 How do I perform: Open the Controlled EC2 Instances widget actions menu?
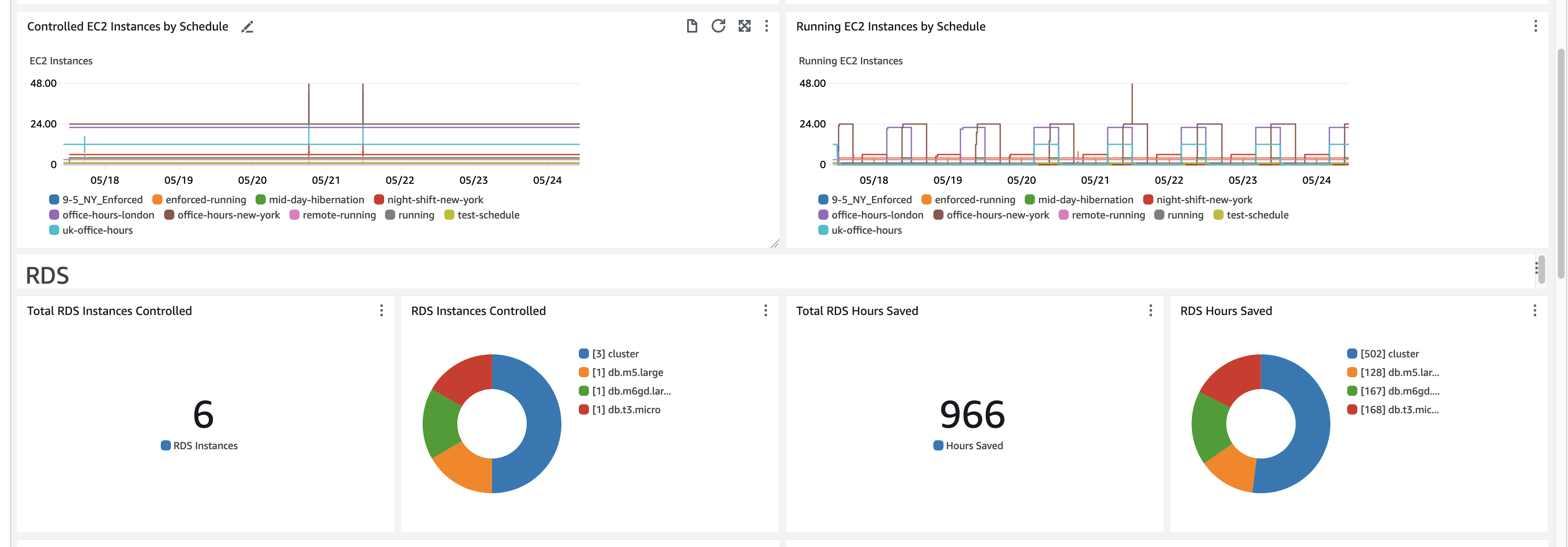click(x=766, y=26)
